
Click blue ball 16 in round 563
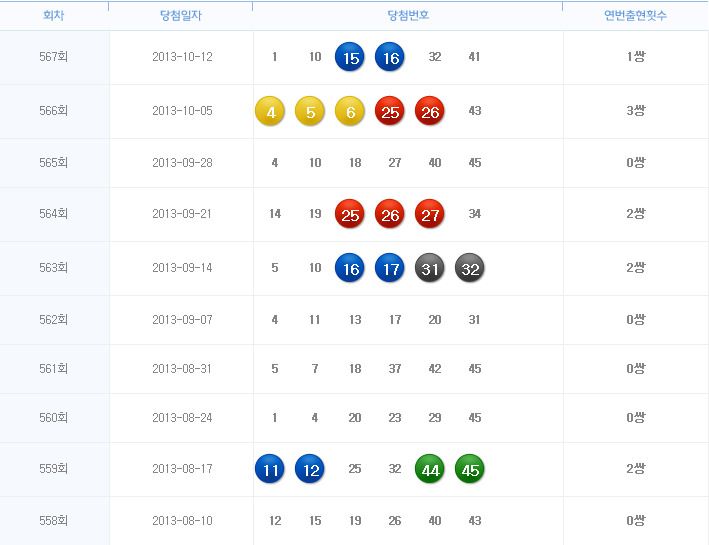point(350,268)
